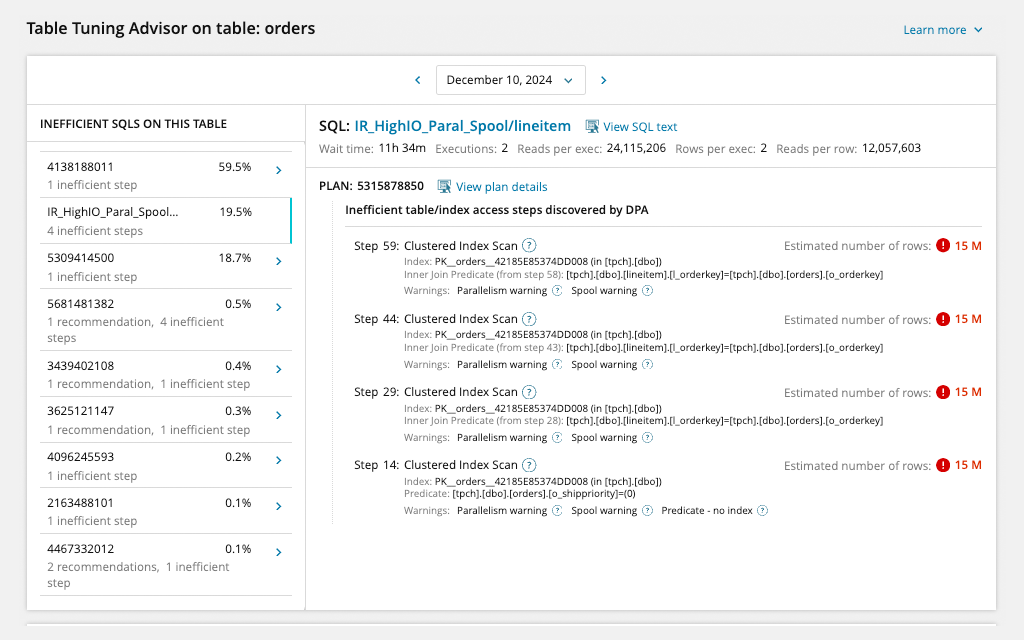The image size is (1024, 640).
Task: Expand the Learn more dropdown
Action: click(943, 30)
